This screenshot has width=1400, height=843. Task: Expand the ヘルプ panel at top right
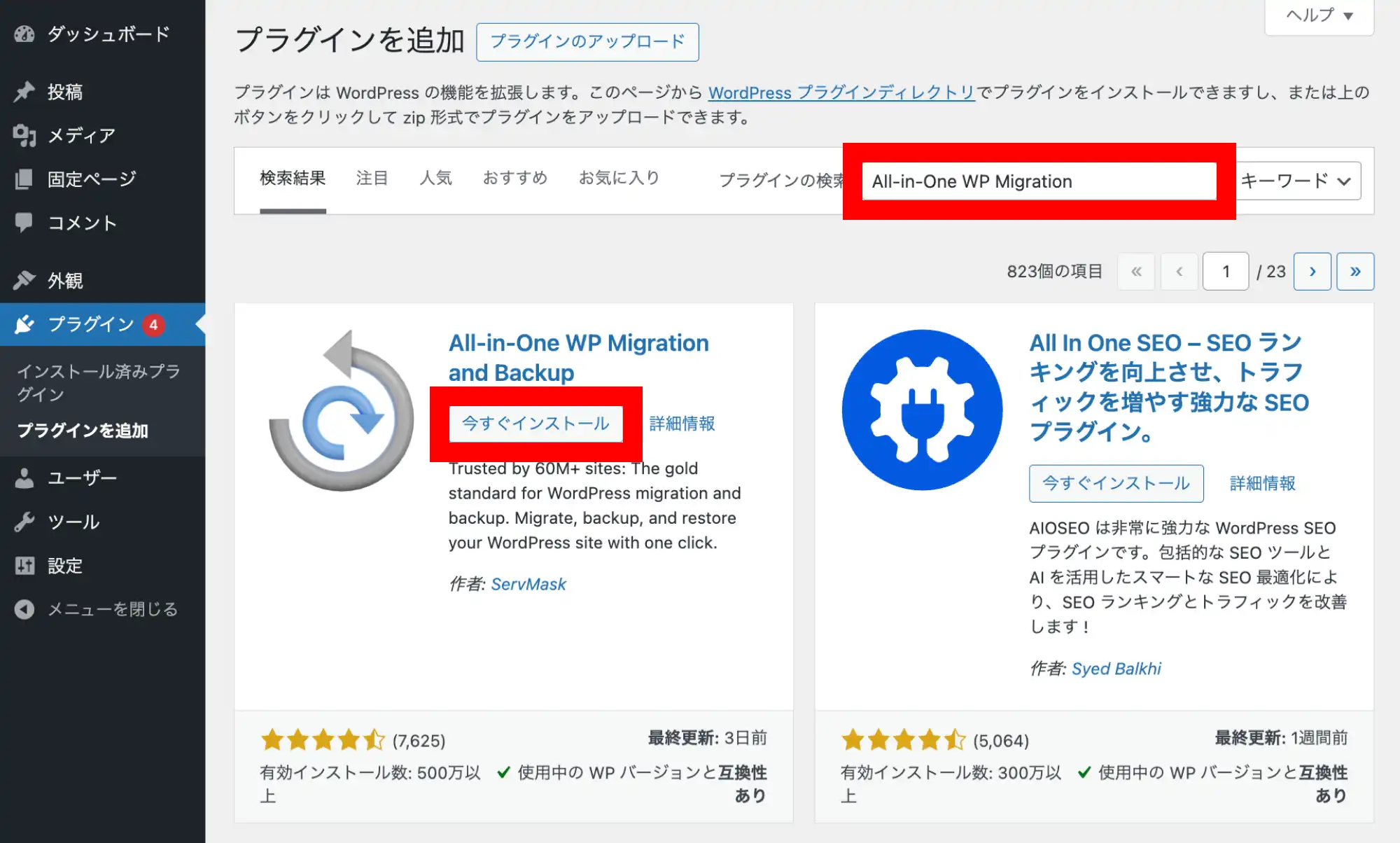pos(1317,15)
